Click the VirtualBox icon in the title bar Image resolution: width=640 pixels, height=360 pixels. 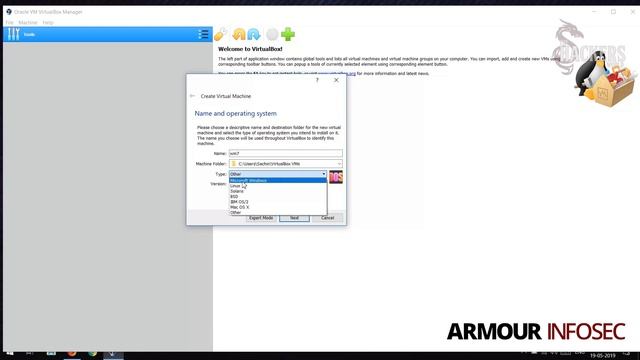(x=9, y=12)
